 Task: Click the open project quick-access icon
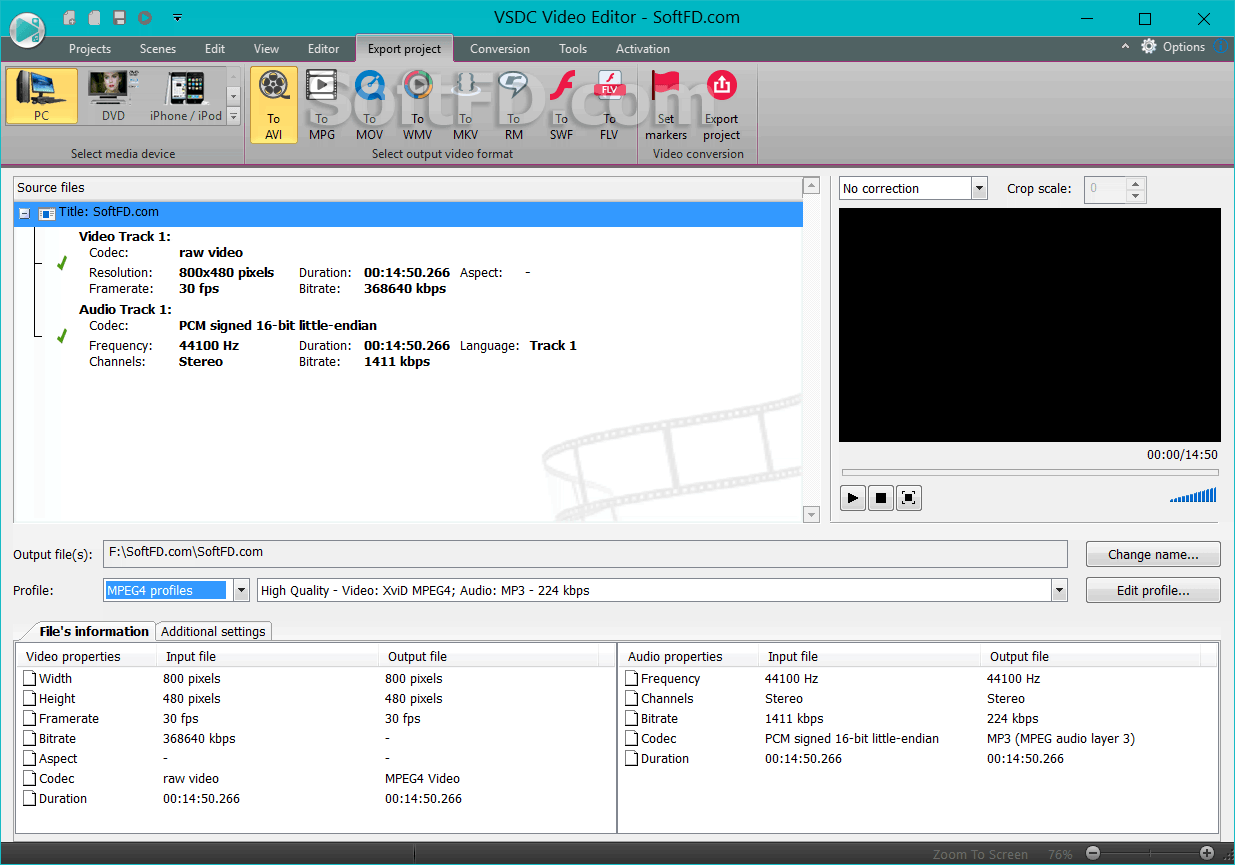[94, 17]
